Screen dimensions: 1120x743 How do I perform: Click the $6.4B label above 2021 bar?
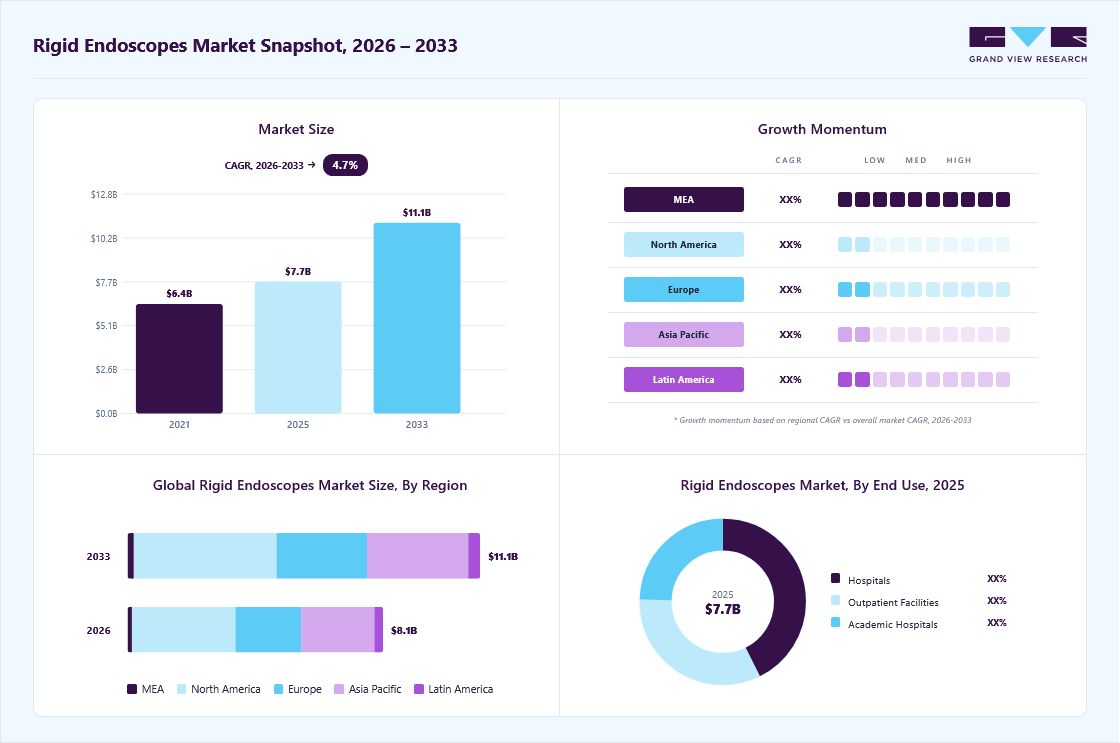(179, 294)
